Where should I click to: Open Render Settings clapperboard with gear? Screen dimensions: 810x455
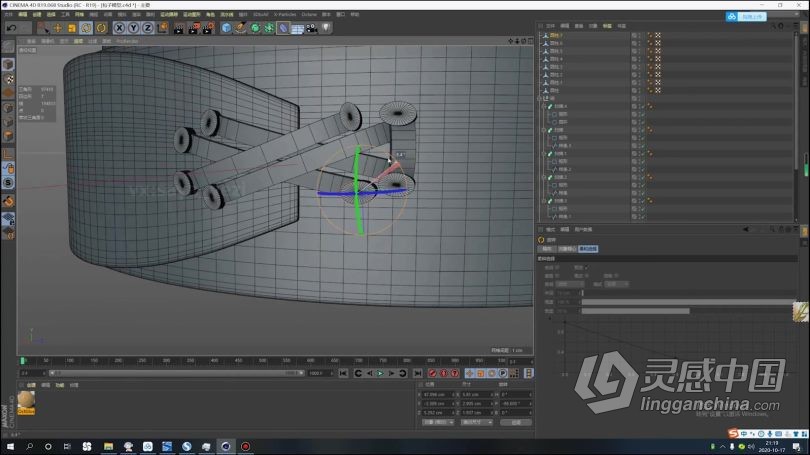point(208,28)
